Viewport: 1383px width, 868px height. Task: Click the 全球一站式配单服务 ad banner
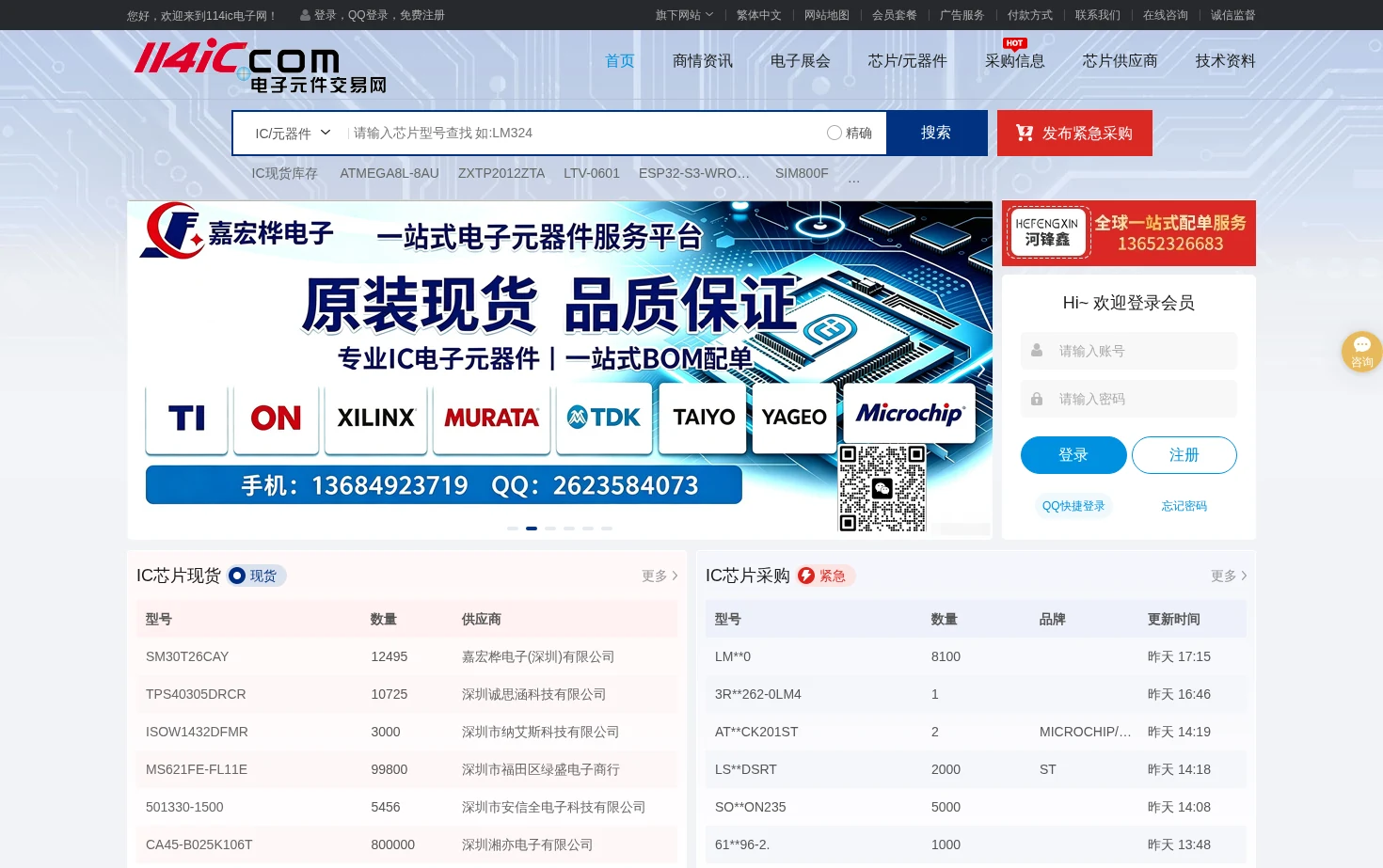1129,233
